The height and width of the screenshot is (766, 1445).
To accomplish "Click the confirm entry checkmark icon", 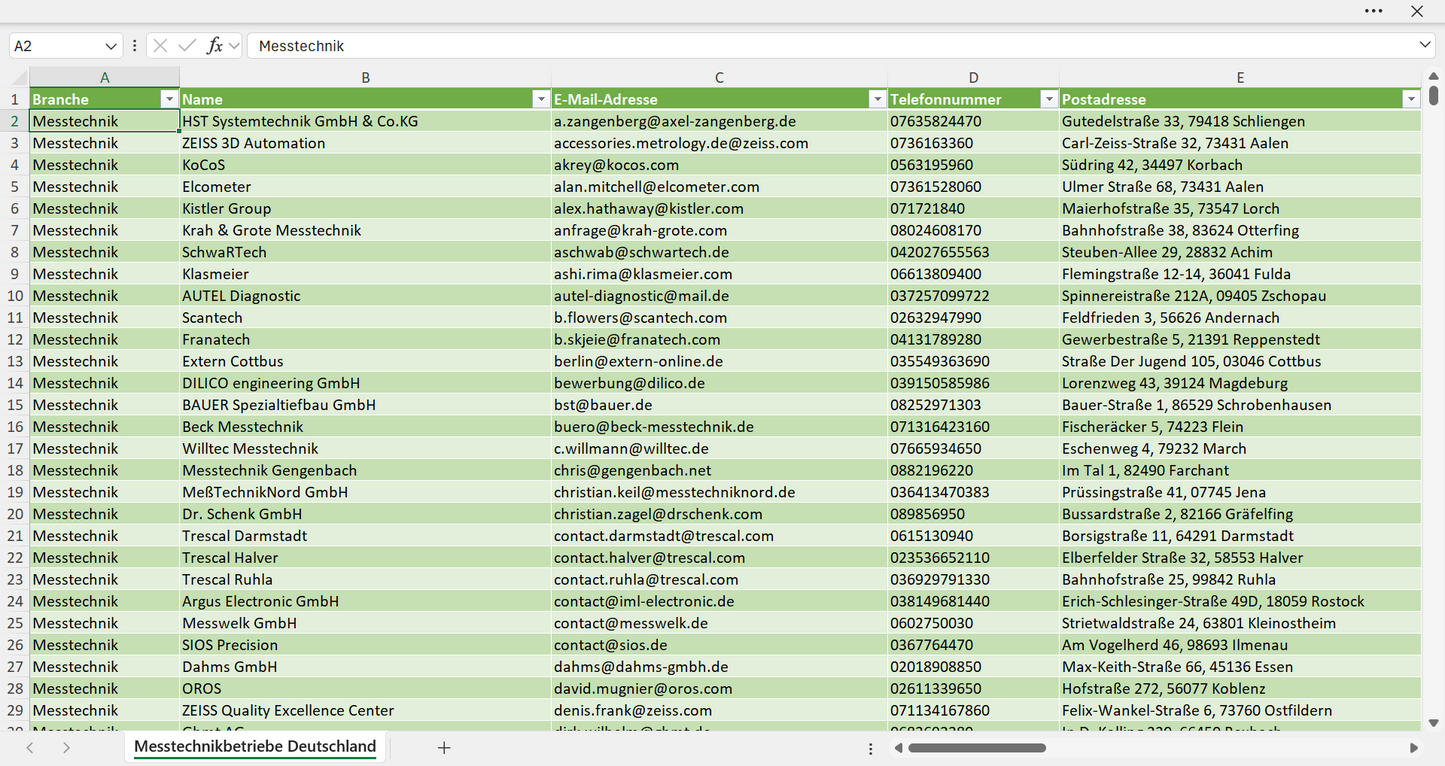I will click(x=187, y=46).
